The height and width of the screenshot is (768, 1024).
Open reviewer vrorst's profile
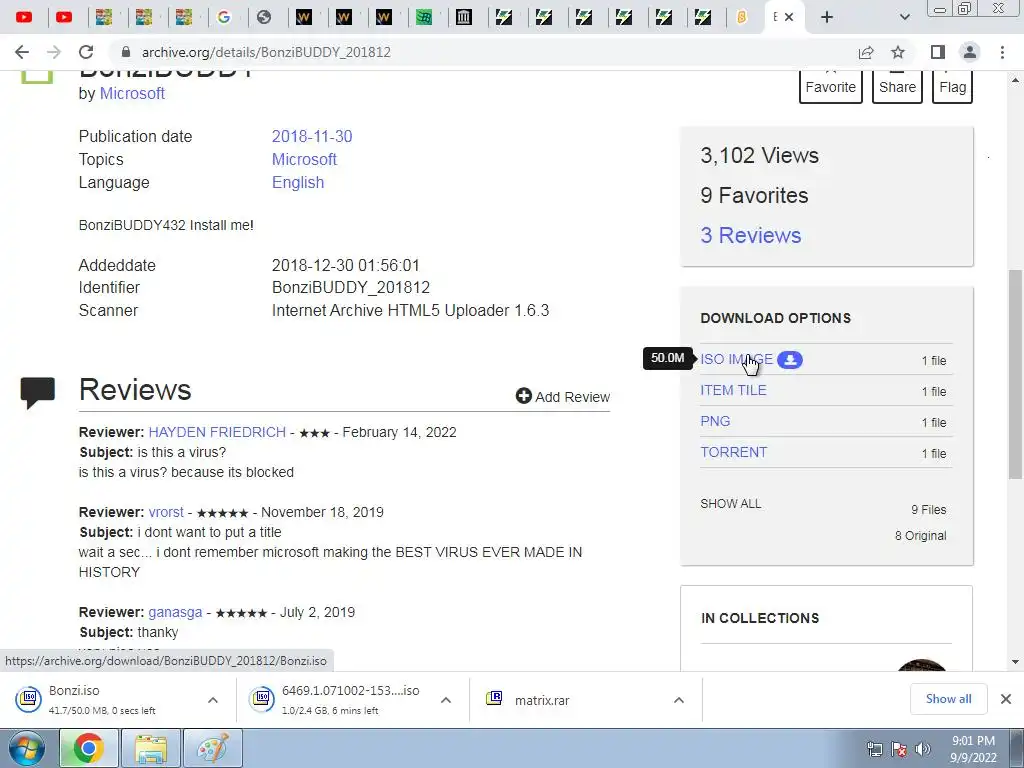coord(166,512)
